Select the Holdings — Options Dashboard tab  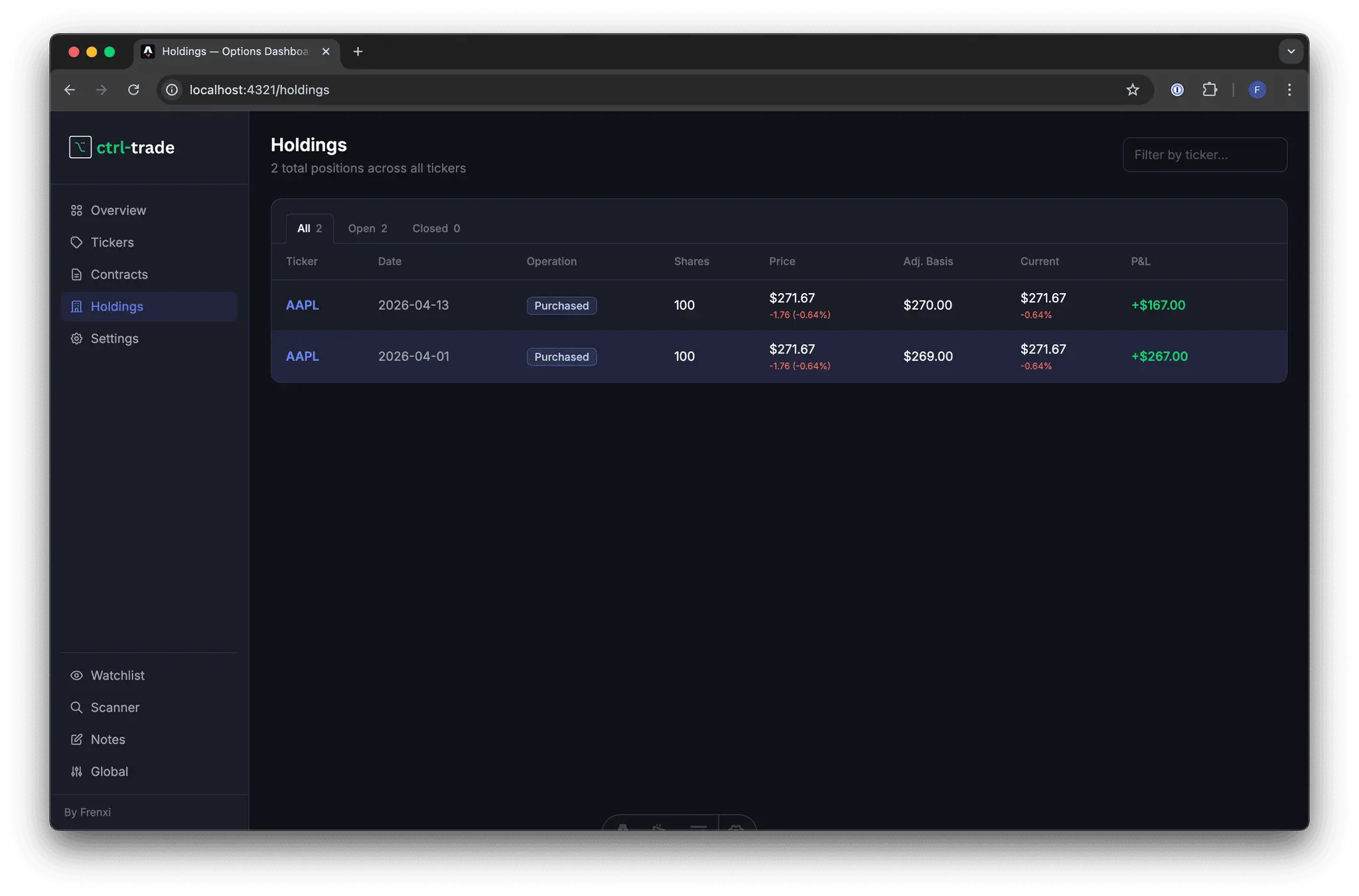(x=237, y=52)
